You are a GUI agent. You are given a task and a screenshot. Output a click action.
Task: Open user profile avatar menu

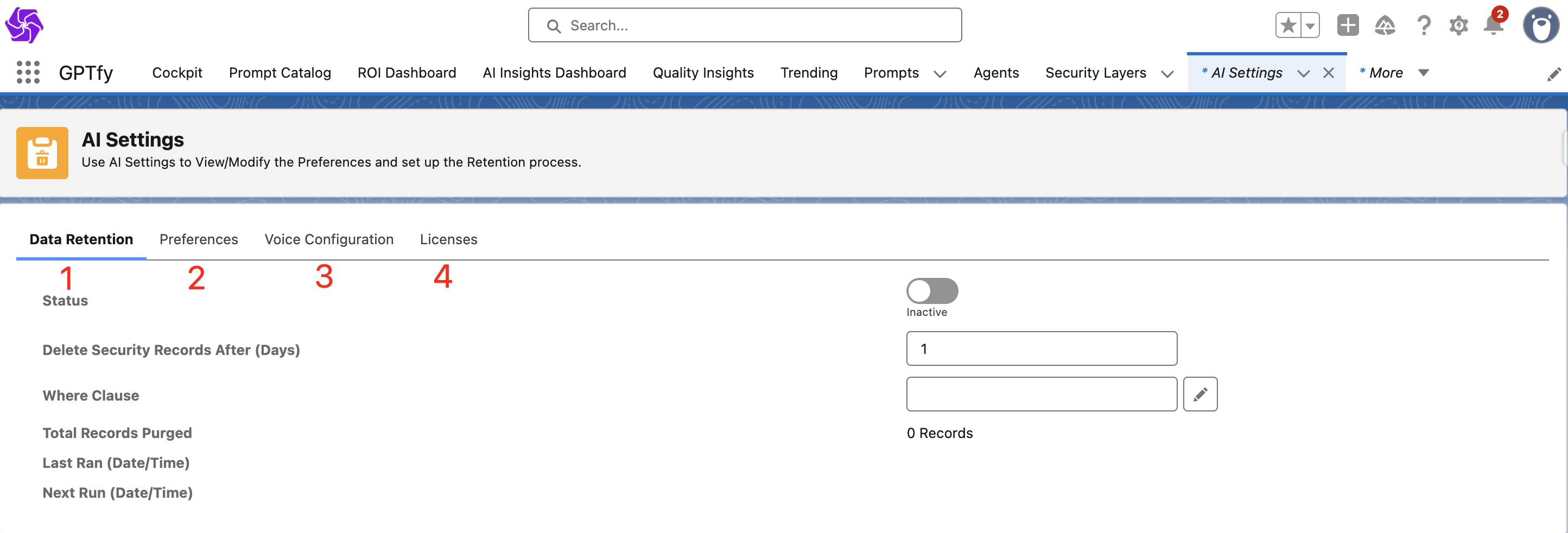[x=1541, y=26]
